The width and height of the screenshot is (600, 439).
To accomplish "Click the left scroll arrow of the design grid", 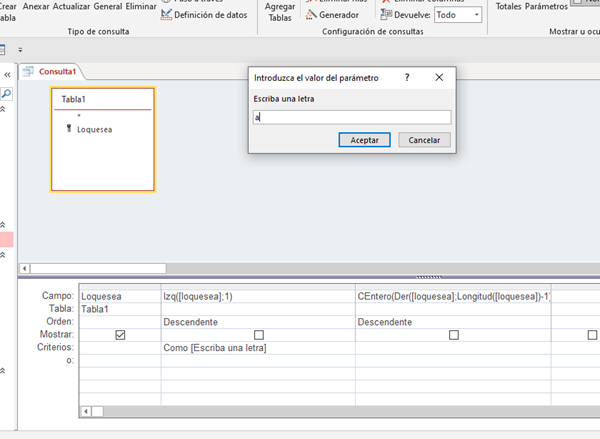I will [x=86, y=412].
